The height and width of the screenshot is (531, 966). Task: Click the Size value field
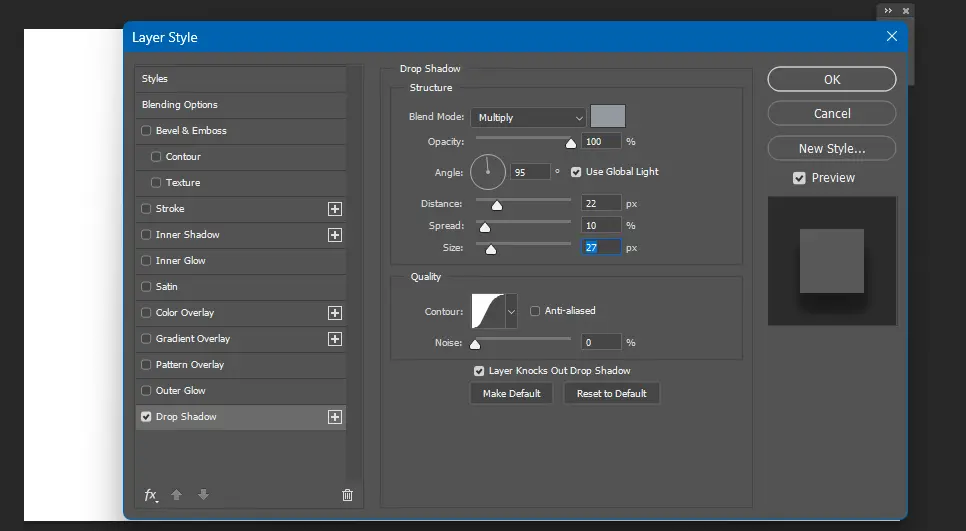(601, 248)
